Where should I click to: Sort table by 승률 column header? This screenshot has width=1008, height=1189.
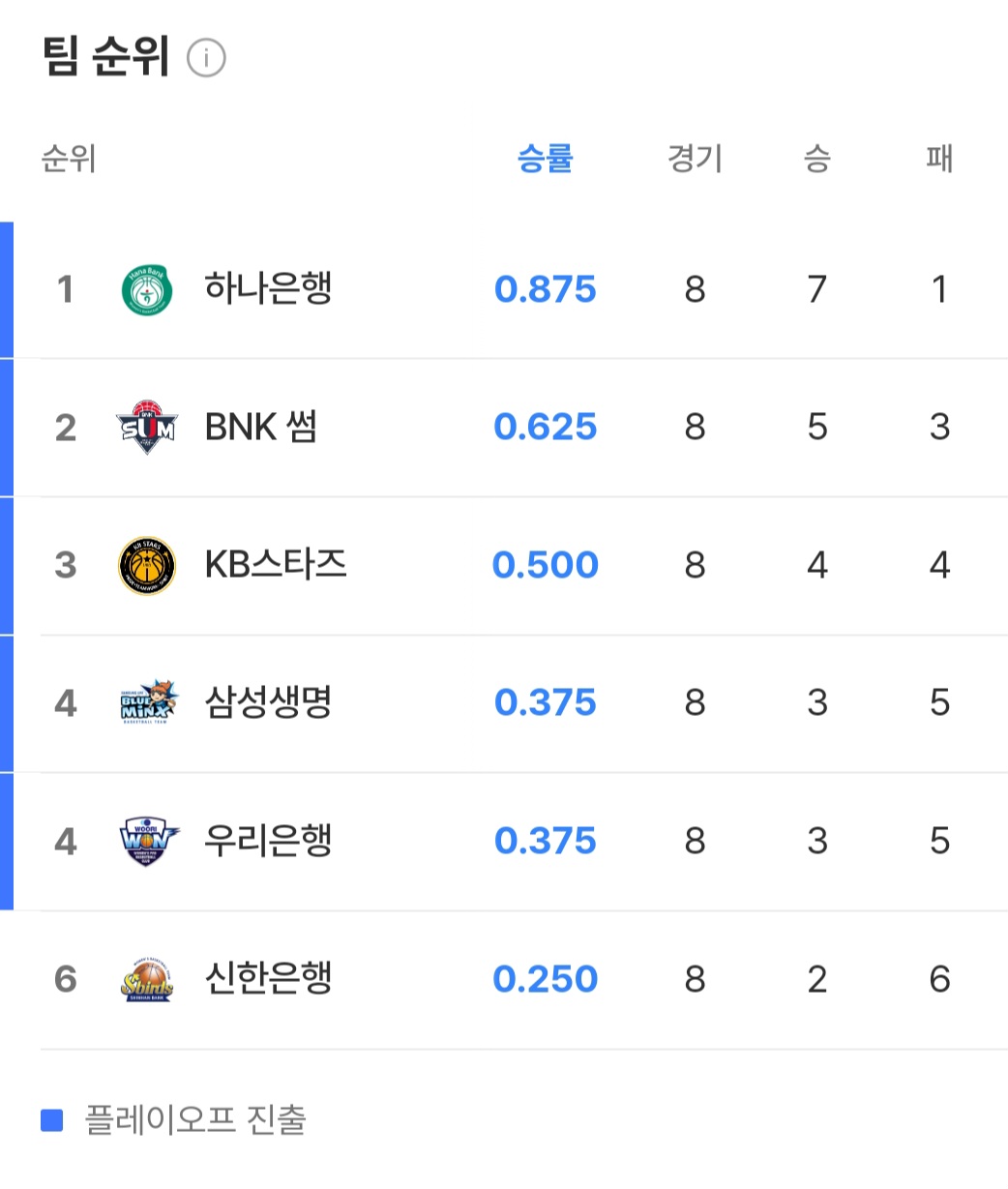(546, 158)
